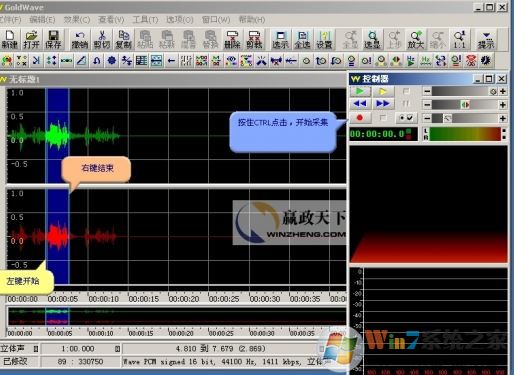Click the 撤销 undo toolbar icon

tap(80, 39)
